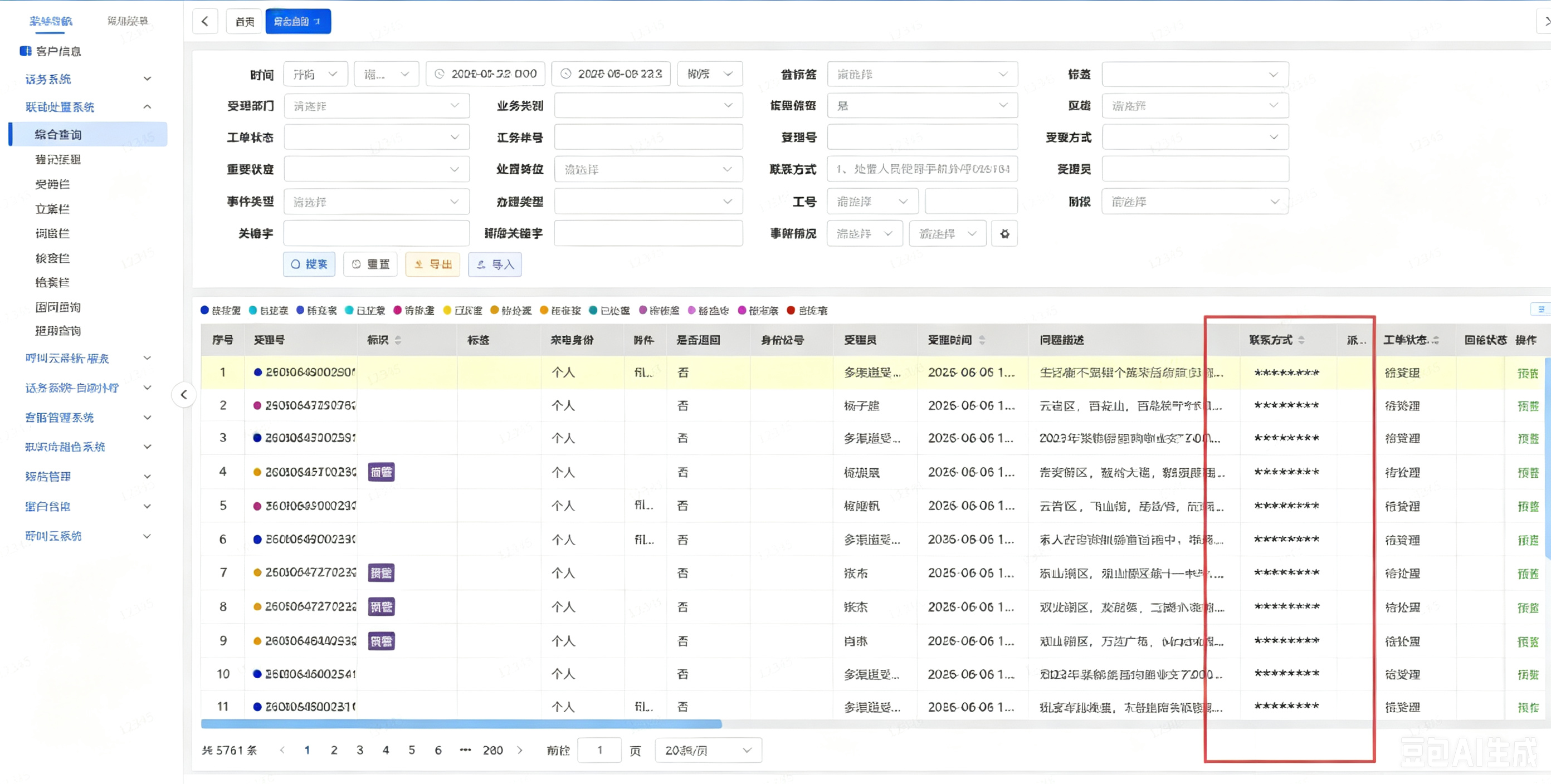Image resolution: width=1551 pixels, height=784 pixels.
Task: Click the page jump input box
Action: (x=599, y=750)
